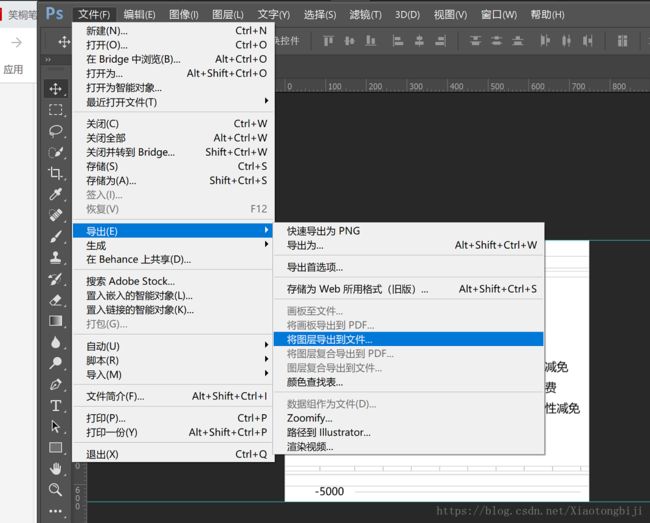Choose 颜色查找表... entry
The width and height of the screenshot is (650, 523).
click(x=408, y=382)
